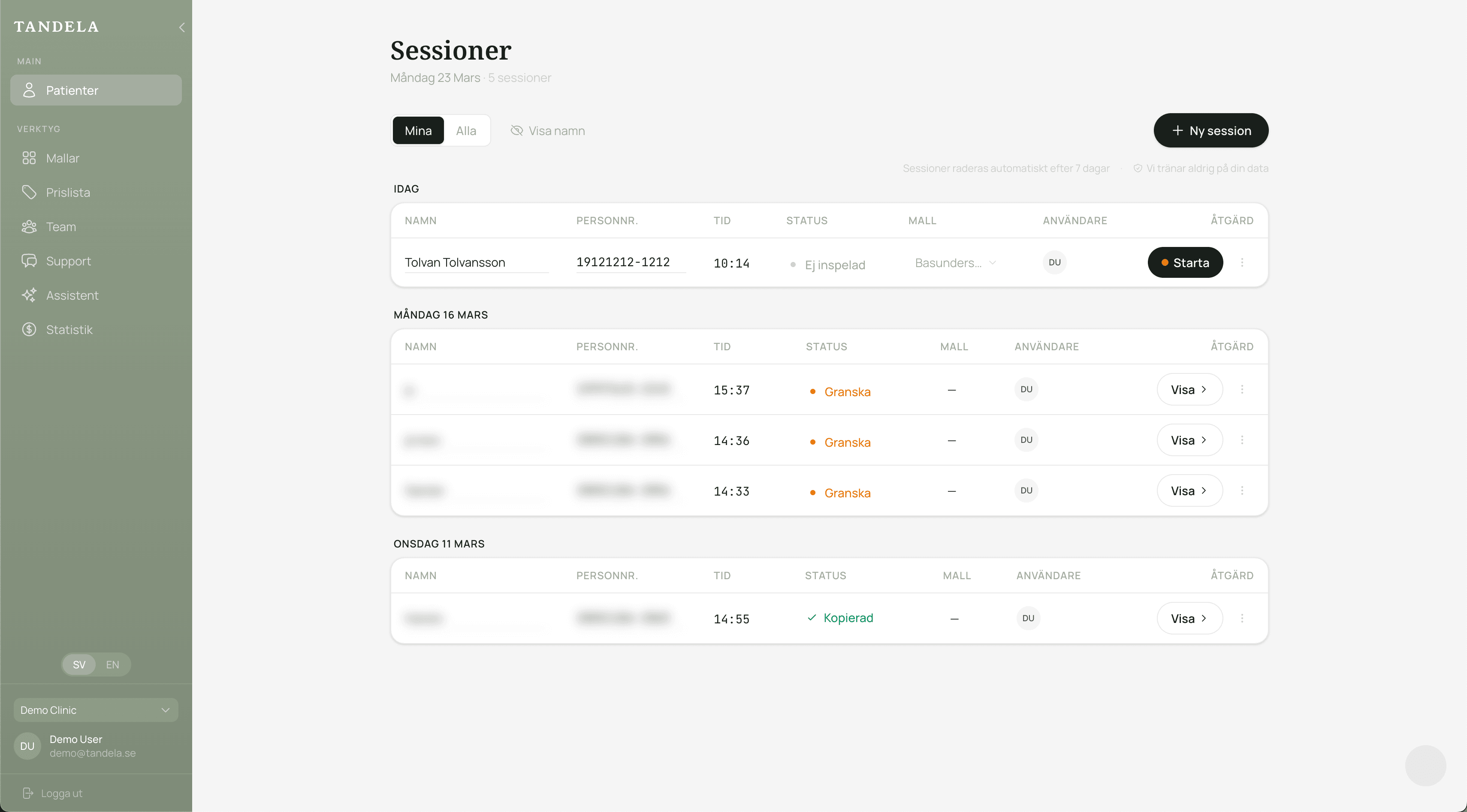Click the Team people icon
Viewport: 1467px width, 812px height.
click(29, 226)
